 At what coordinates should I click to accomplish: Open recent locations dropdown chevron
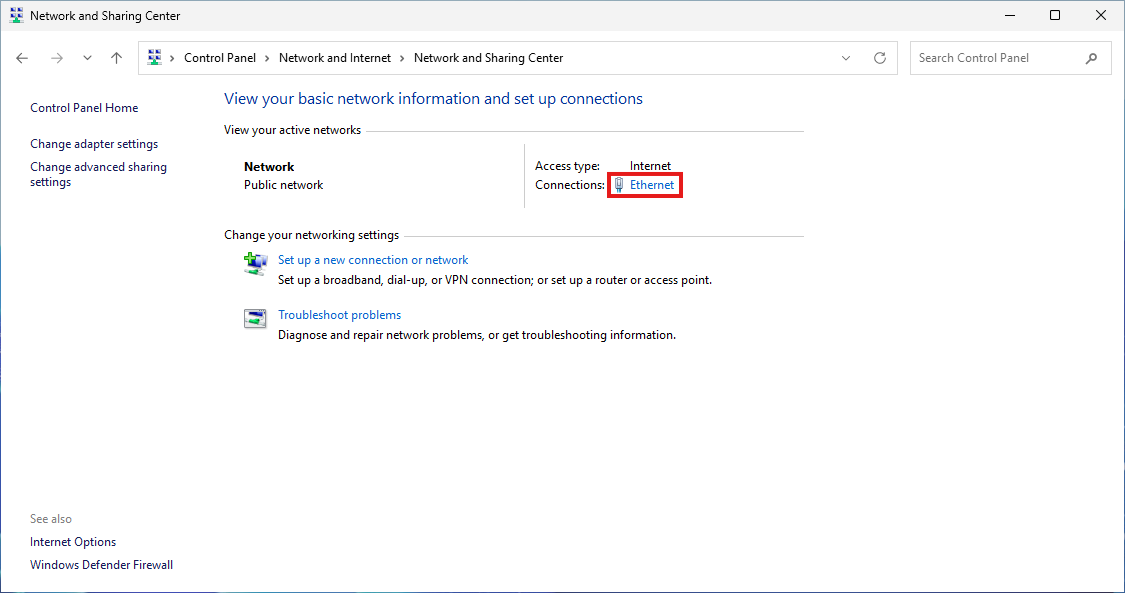(87, 58)
